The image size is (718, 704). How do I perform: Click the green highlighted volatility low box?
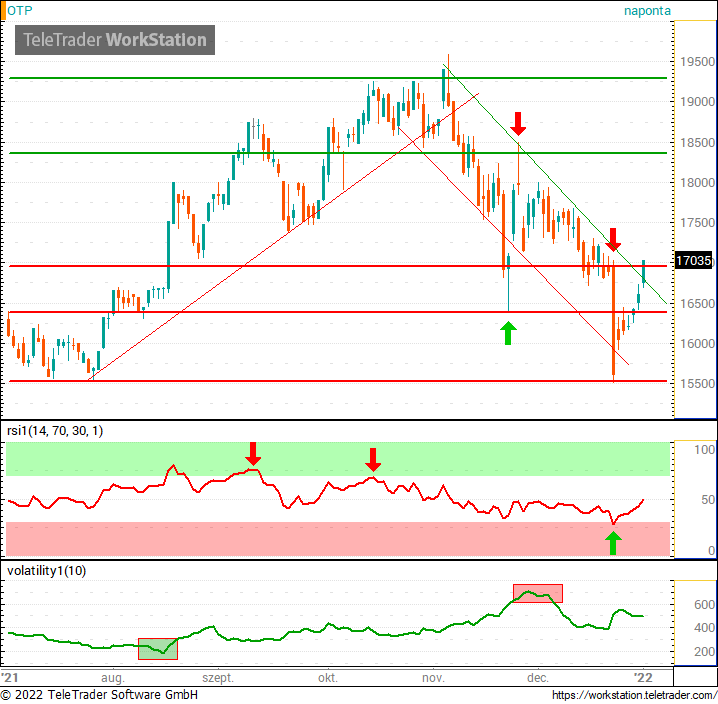(158, 649)
